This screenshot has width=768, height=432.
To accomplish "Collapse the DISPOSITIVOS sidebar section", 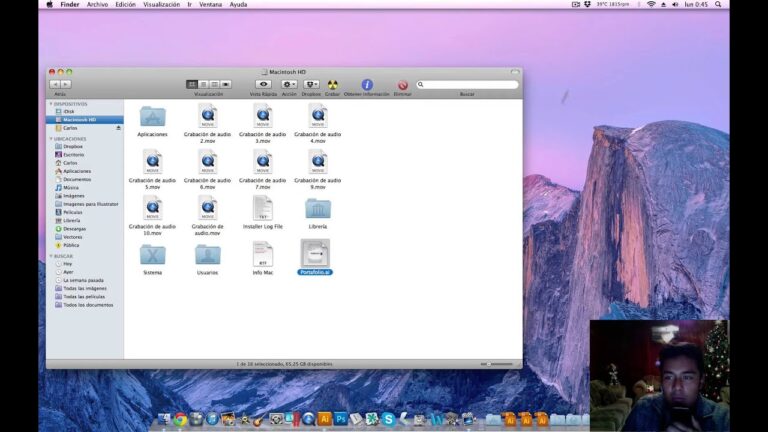I will click(x=51, y=104).
